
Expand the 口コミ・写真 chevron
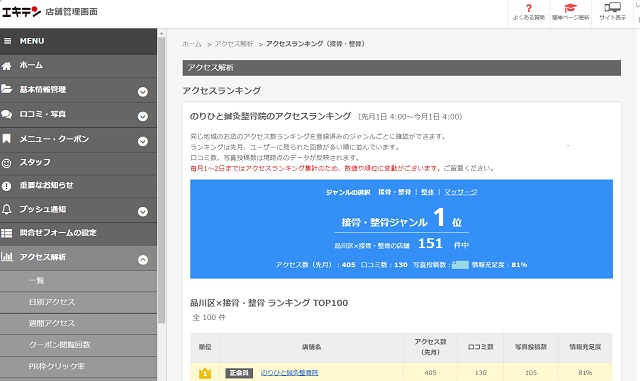coord(142,117)
